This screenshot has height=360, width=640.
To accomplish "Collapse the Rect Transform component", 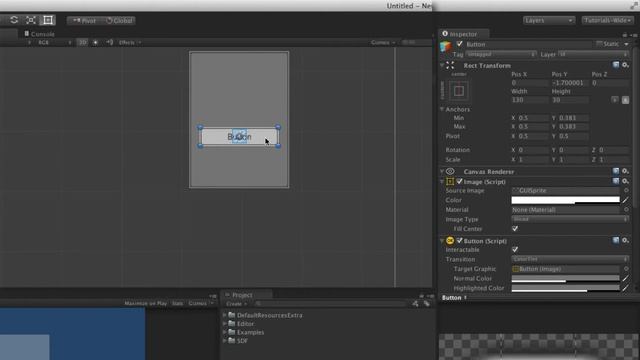I will tap(442, 65).
